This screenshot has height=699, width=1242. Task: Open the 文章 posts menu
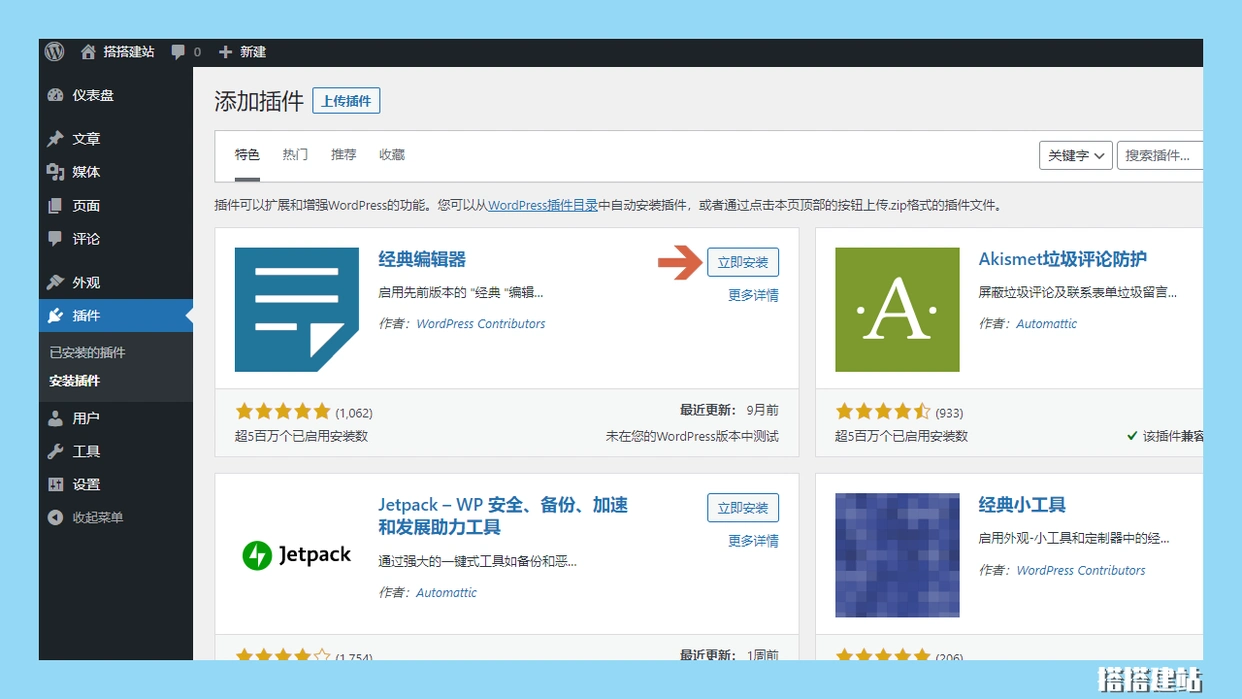point(86,139)
